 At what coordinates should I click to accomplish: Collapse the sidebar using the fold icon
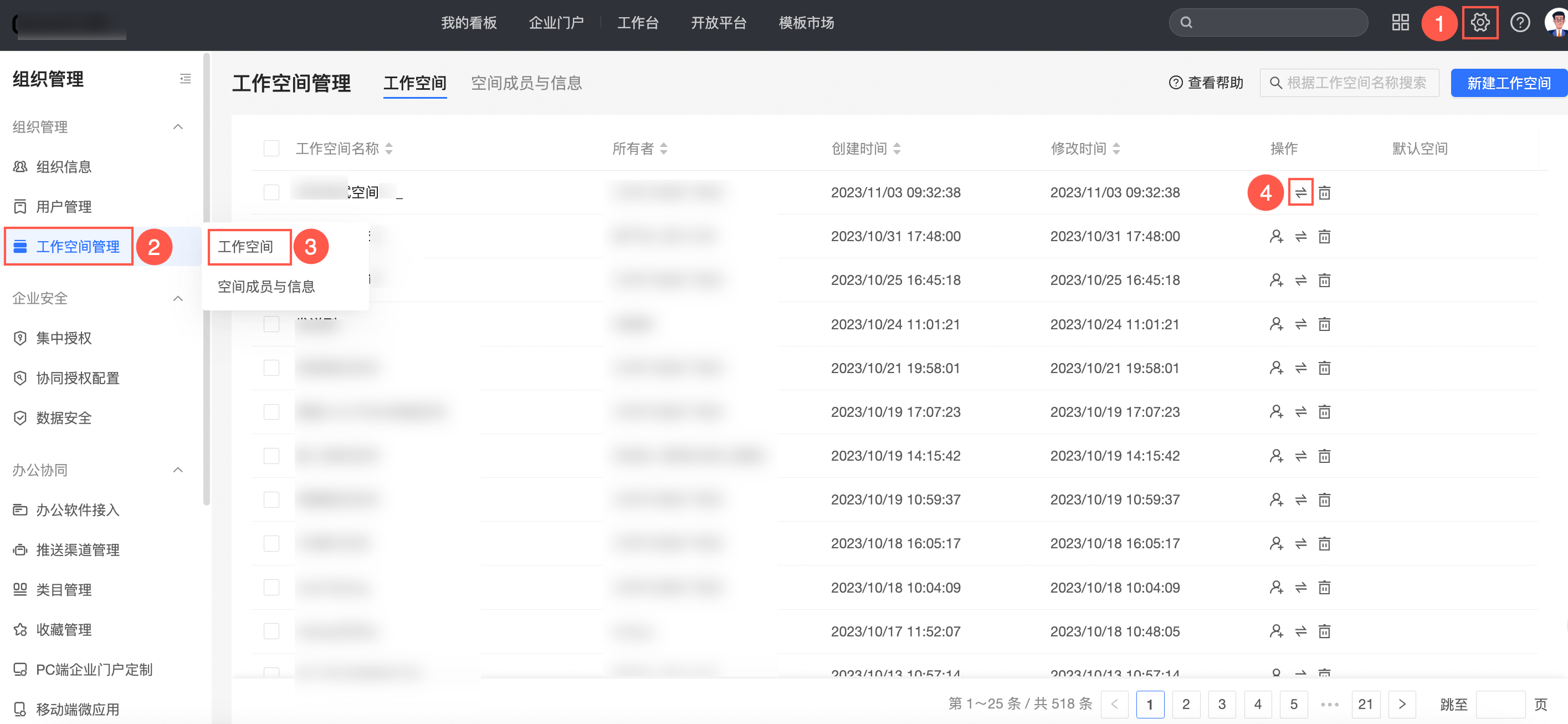(x=185, y=79)
